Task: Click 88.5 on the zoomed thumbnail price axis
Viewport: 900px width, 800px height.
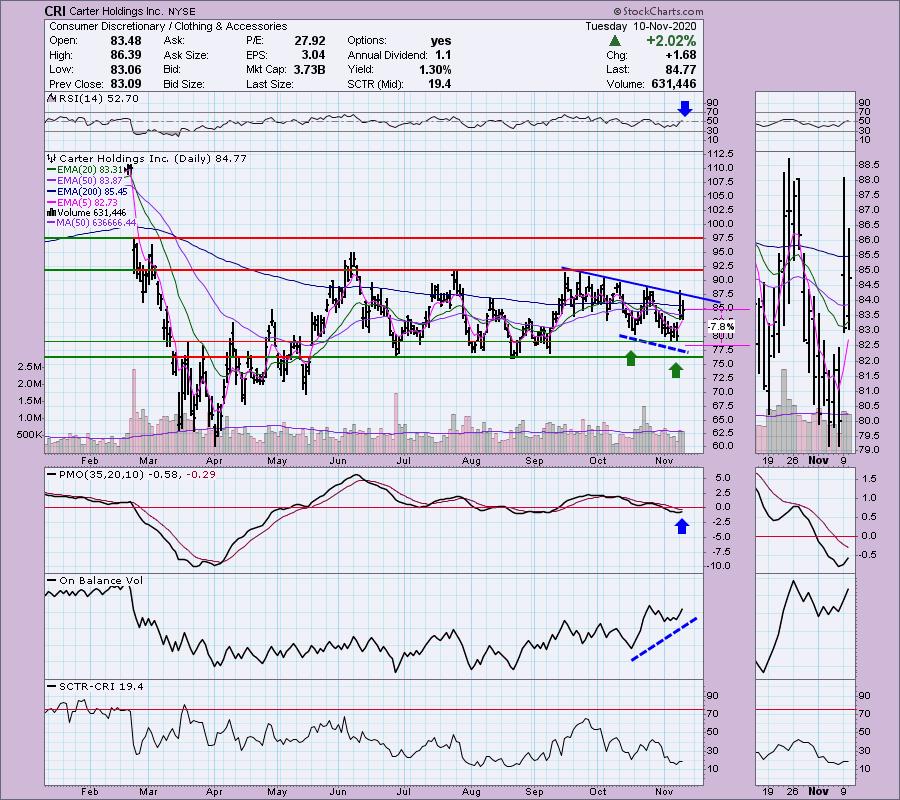Action: click(x=868, y=165)
